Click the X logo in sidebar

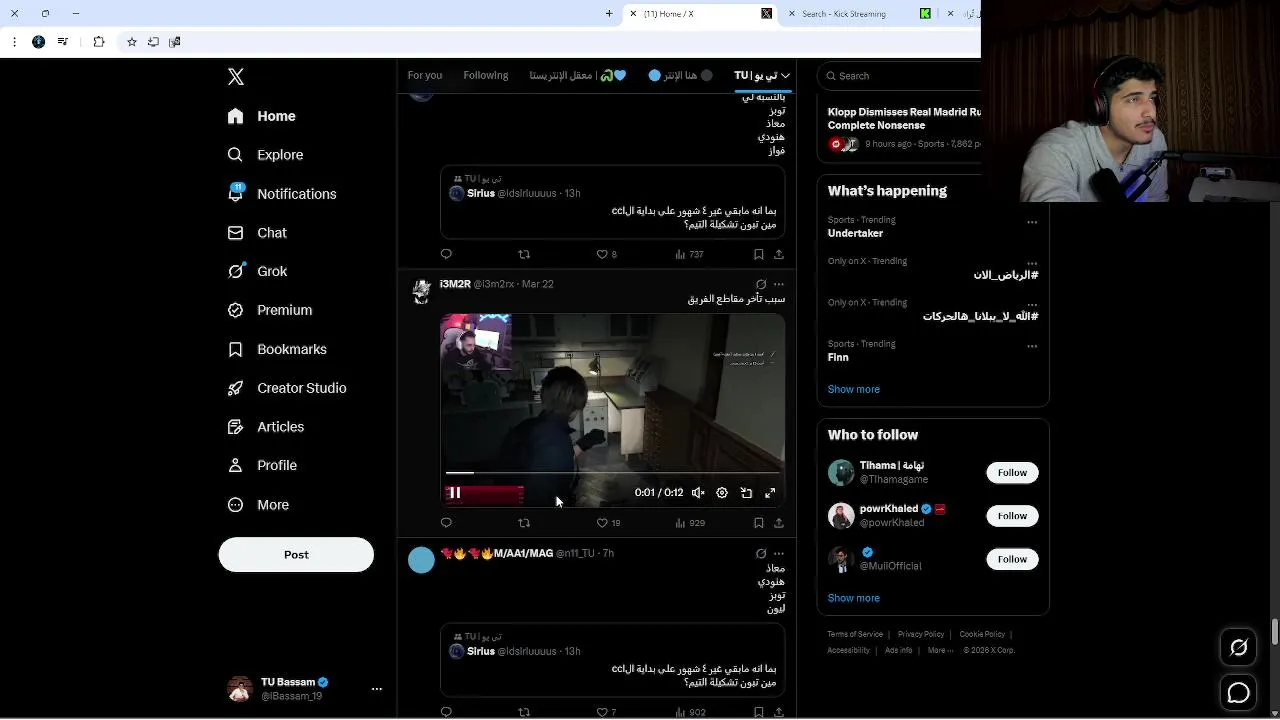(236, 77)
